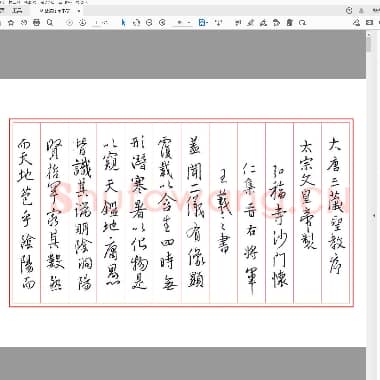
Task: Click the zoom in plus circle icon
Action: [x=162, y=23]
